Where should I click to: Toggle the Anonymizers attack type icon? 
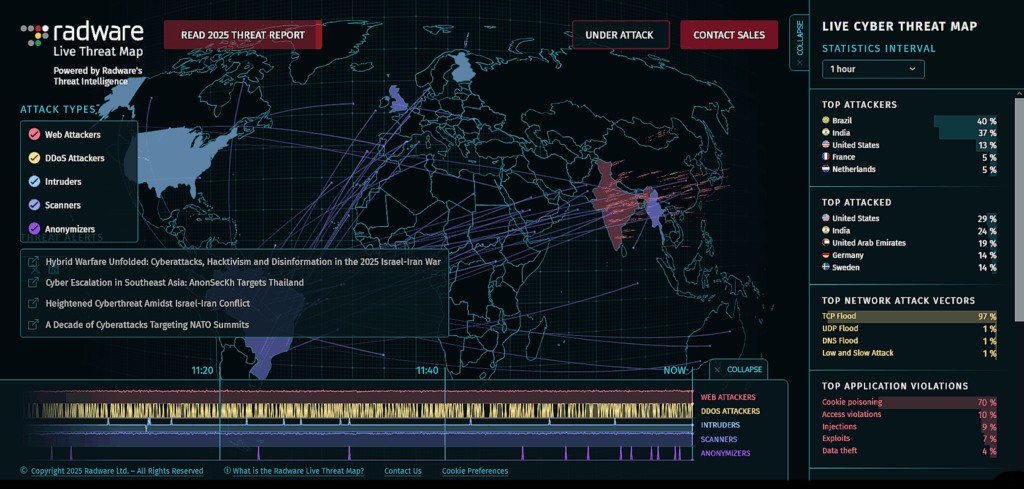tap(34, 229)
